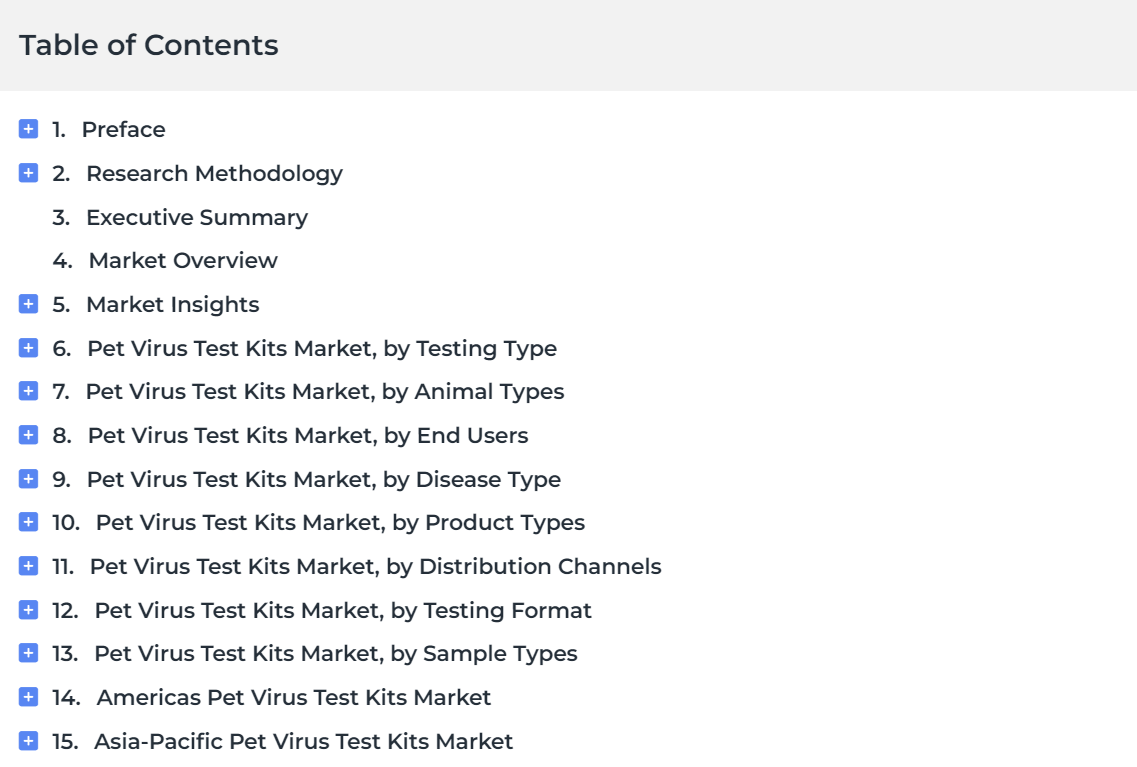Click the Research Methodology title text
This screenshot has width=1137, height=767.
coord(215,174)
